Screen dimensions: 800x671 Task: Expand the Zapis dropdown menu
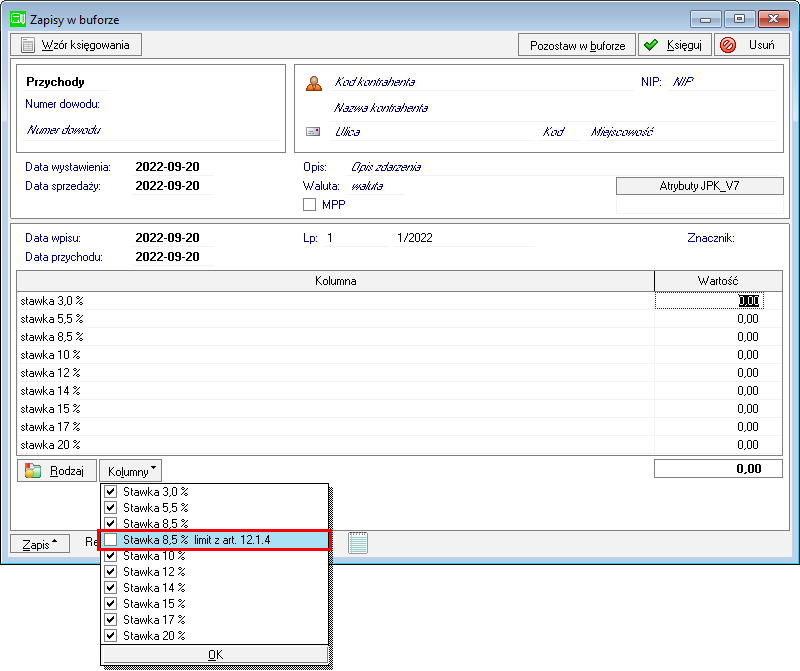pyautogui.click(x=40, y=544)
